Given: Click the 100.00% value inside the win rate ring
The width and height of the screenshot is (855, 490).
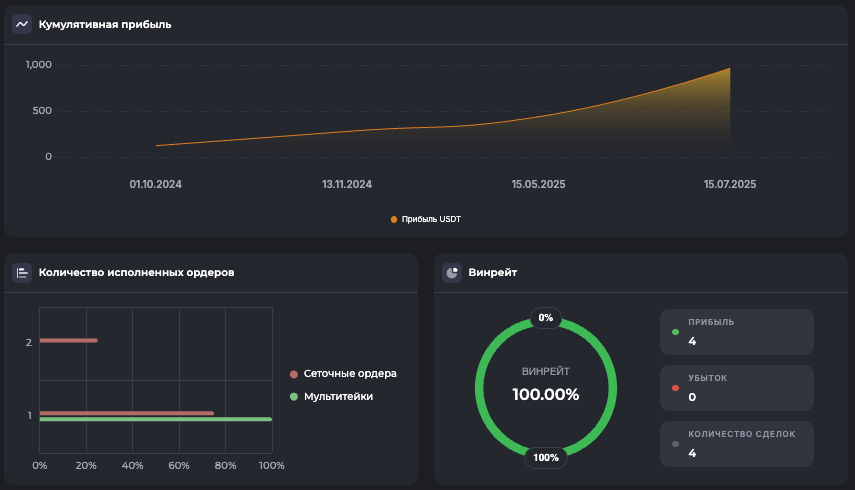Looking at the screenshot, I should (x=546, y=394).
